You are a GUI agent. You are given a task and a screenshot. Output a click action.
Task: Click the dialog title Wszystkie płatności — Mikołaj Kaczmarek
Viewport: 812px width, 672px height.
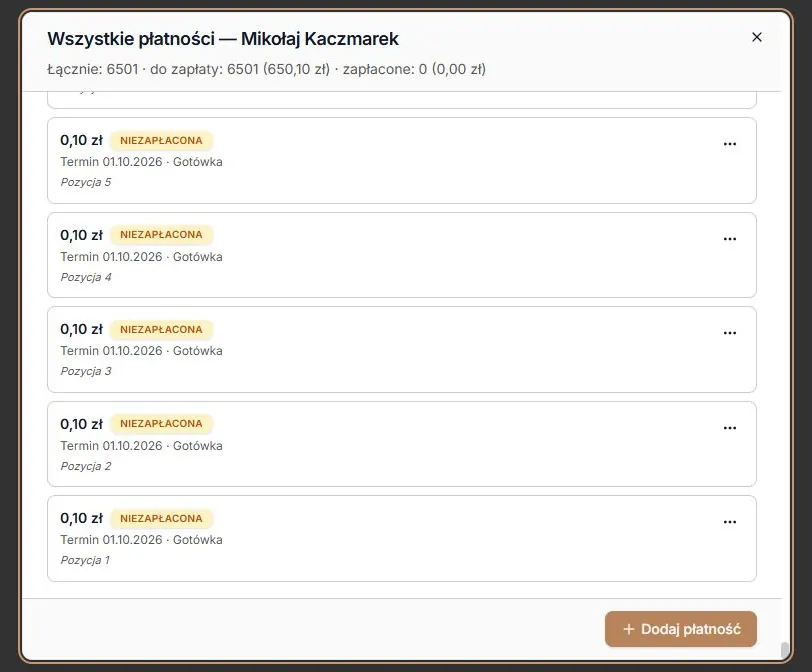pos(223,39)
